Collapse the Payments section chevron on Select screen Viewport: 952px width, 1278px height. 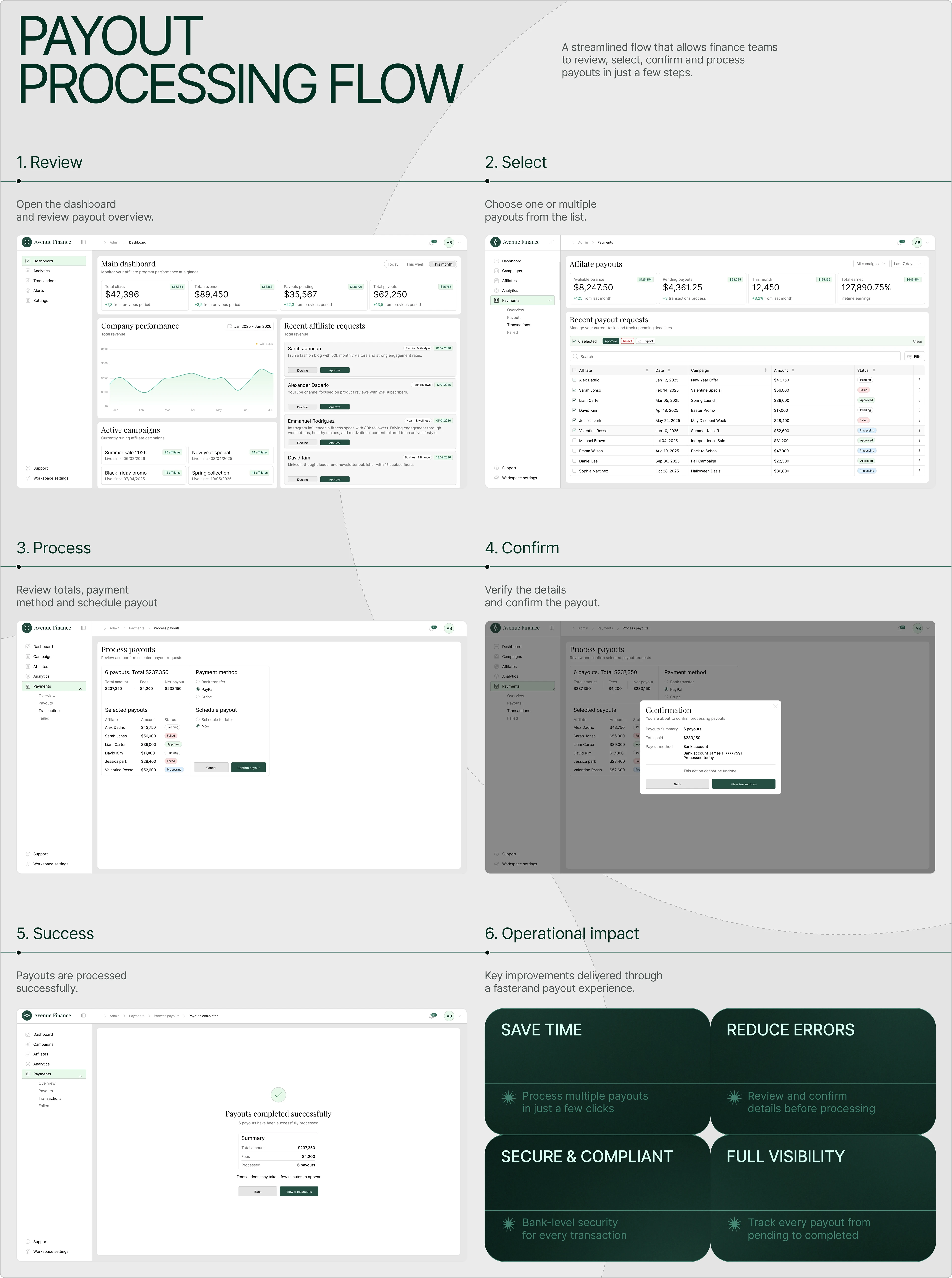click(550, 301)
